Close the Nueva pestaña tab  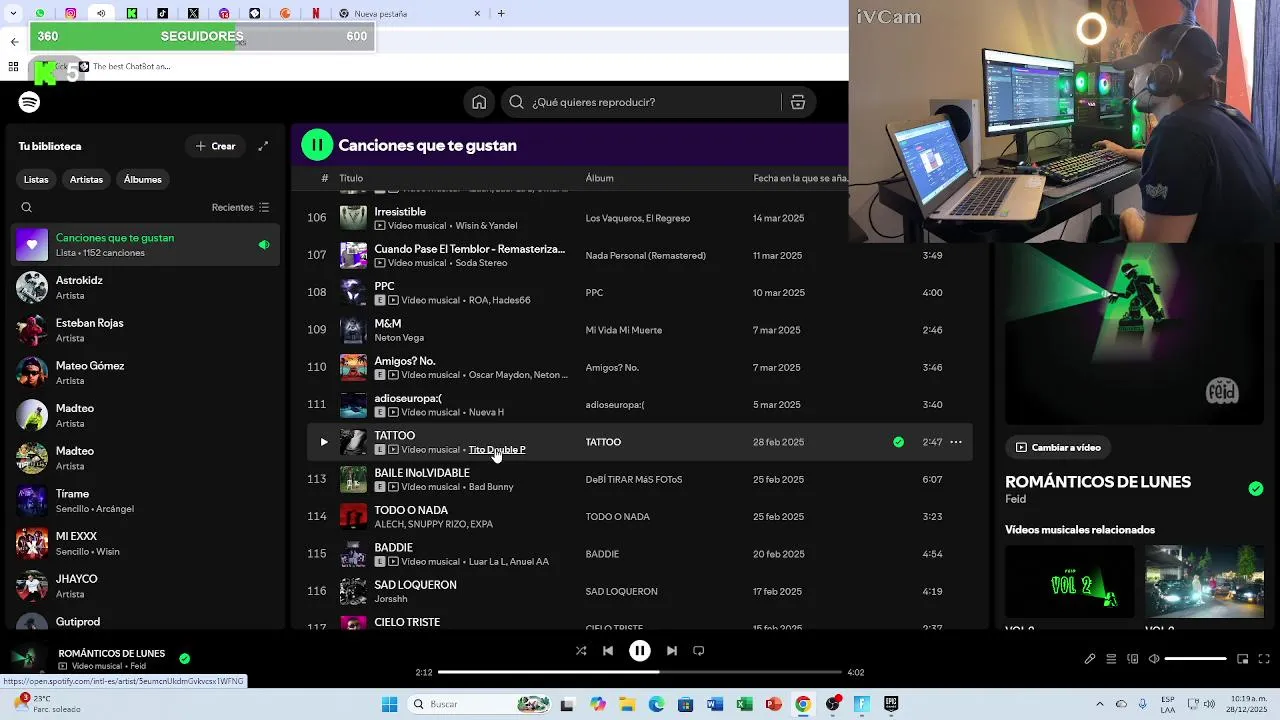pos(477,14)
